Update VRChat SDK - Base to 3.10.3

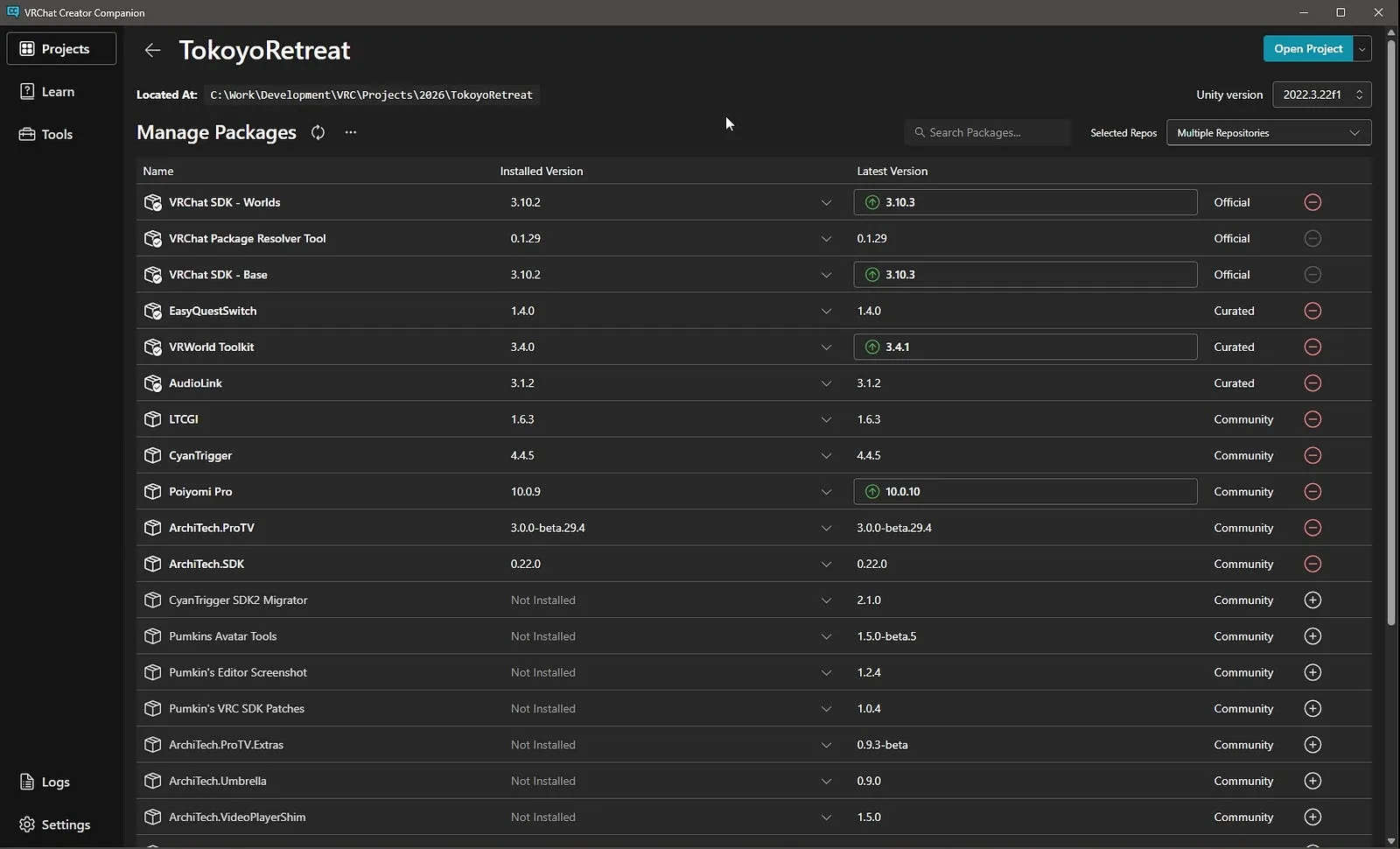point(1025,275)
